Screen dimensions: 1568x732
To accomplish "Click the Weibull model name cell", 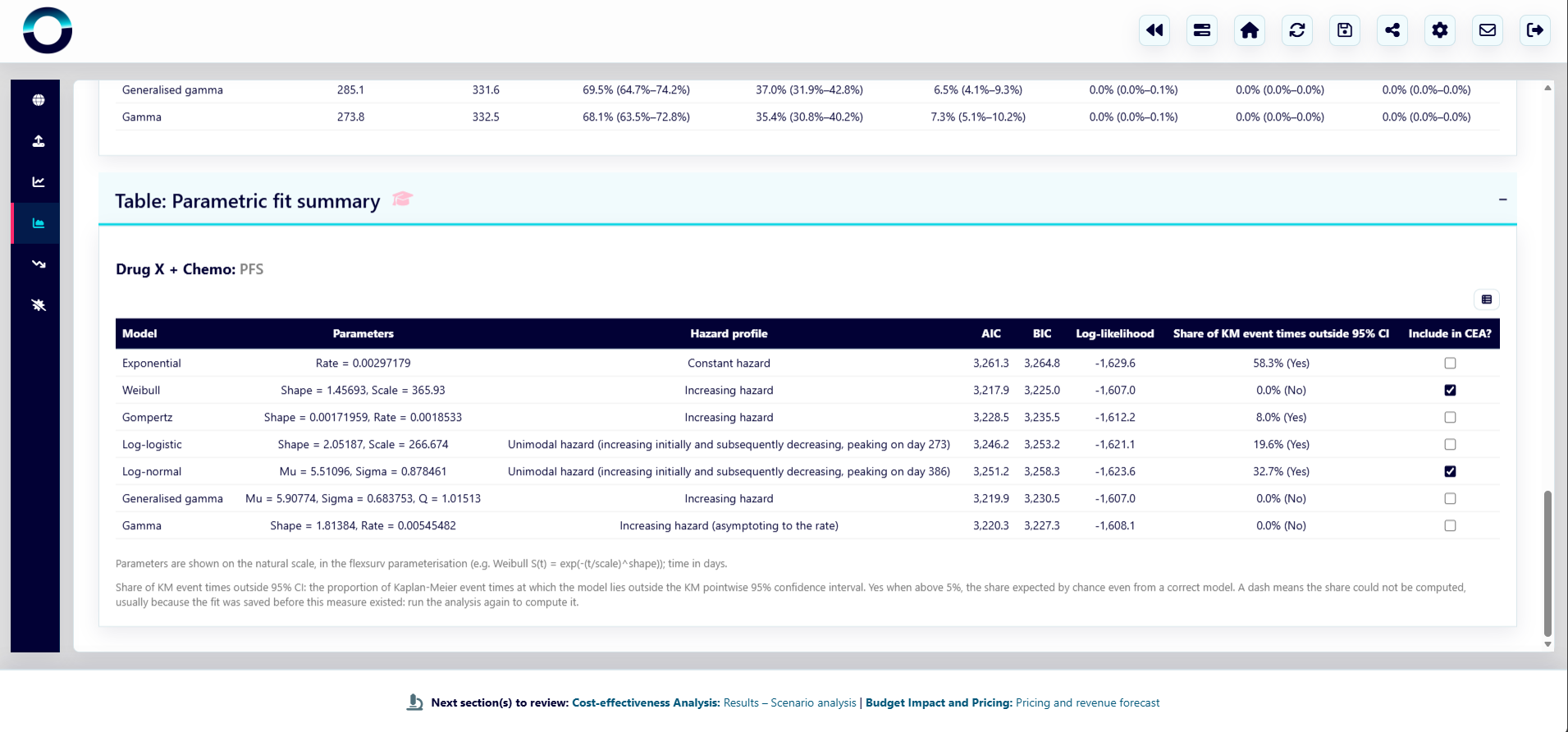I will pyautogui.click(x=141, y=391).
